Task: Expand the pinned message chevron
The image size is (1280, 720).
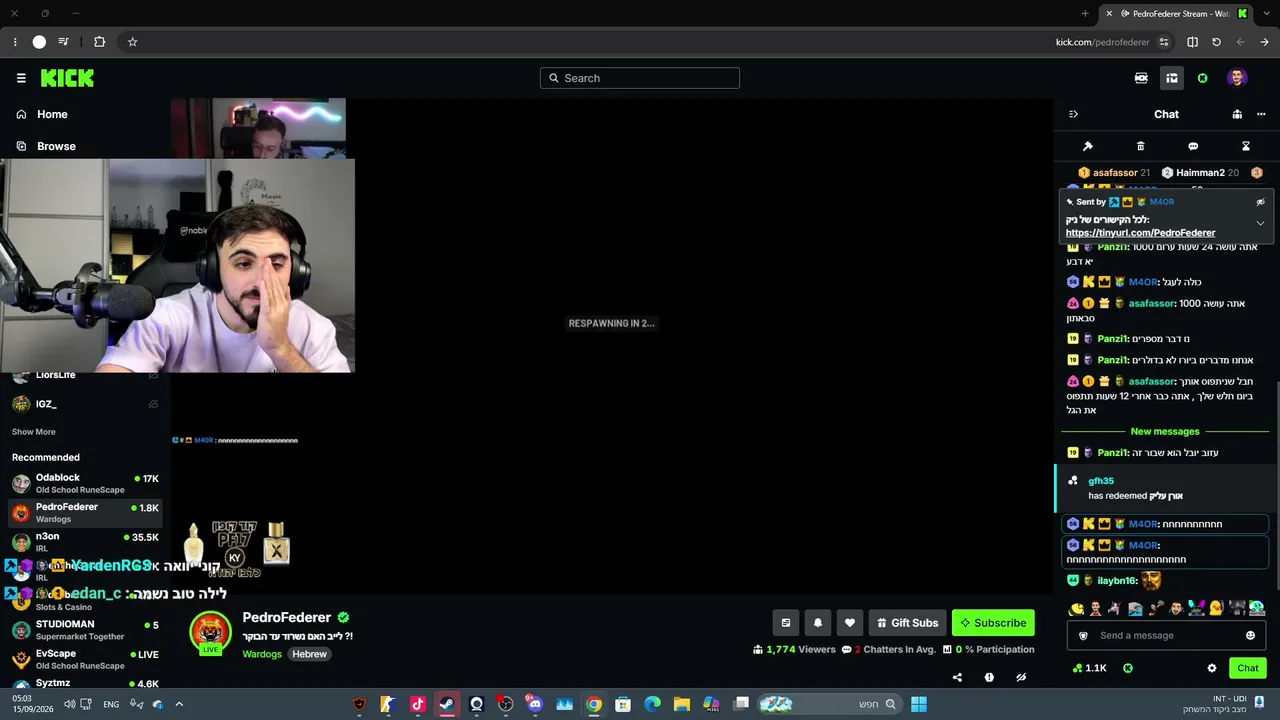Action: (x=1260, y=223)
